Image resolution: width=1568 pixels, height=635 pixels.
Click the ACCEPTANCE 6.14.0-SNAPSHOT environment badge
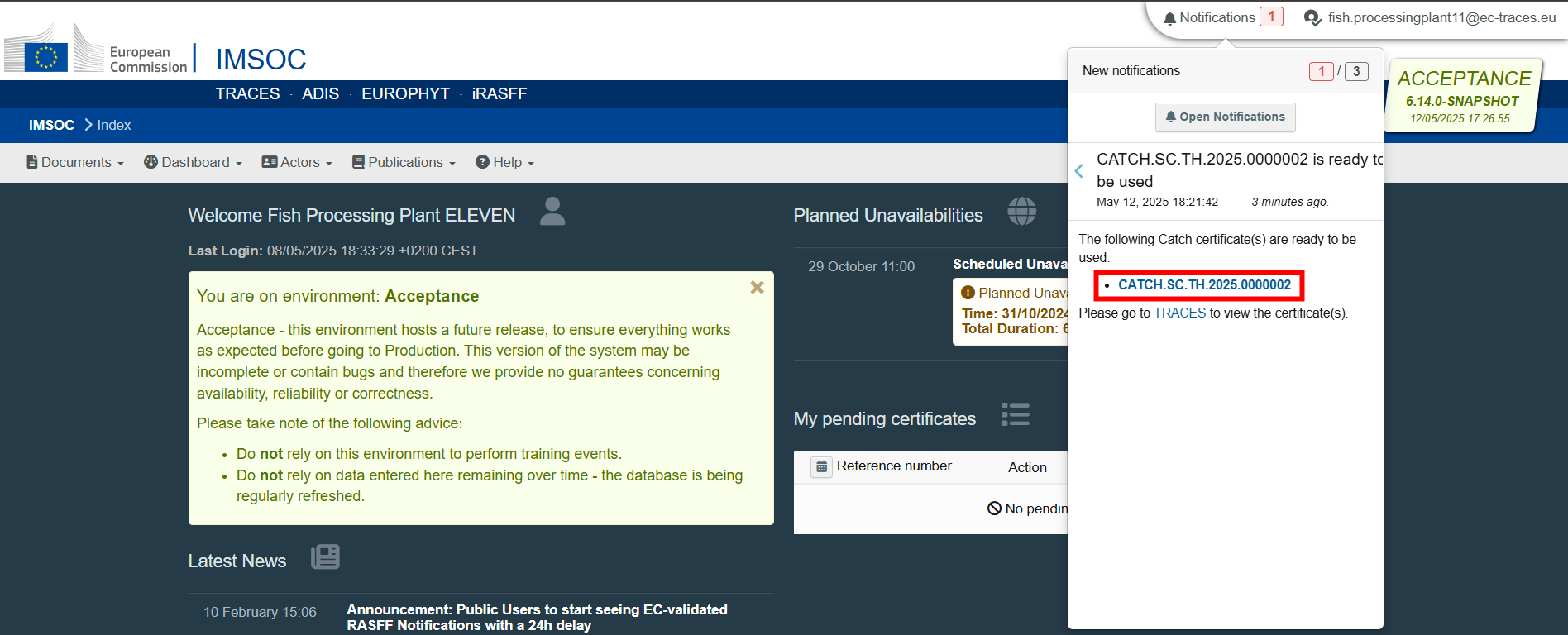coord(1462,96)
